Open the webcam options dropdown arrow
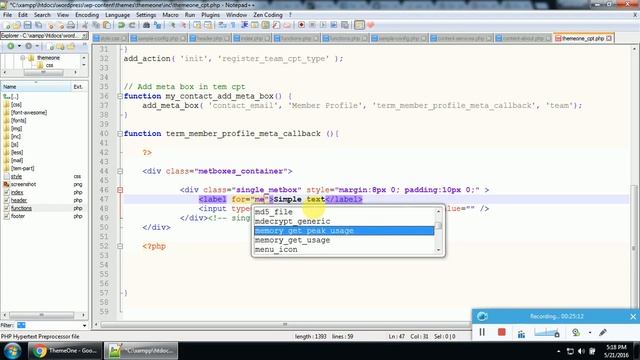Image resolution: width=640 pixels, height=360 pixels. (590, 333)
